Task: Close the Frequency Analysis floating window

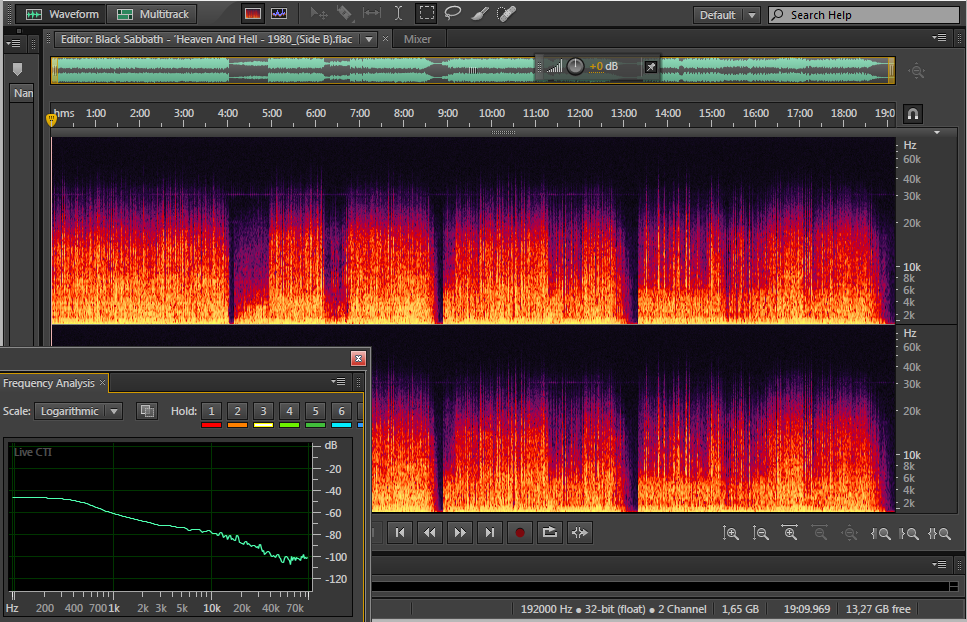Action: click(358, 359)
